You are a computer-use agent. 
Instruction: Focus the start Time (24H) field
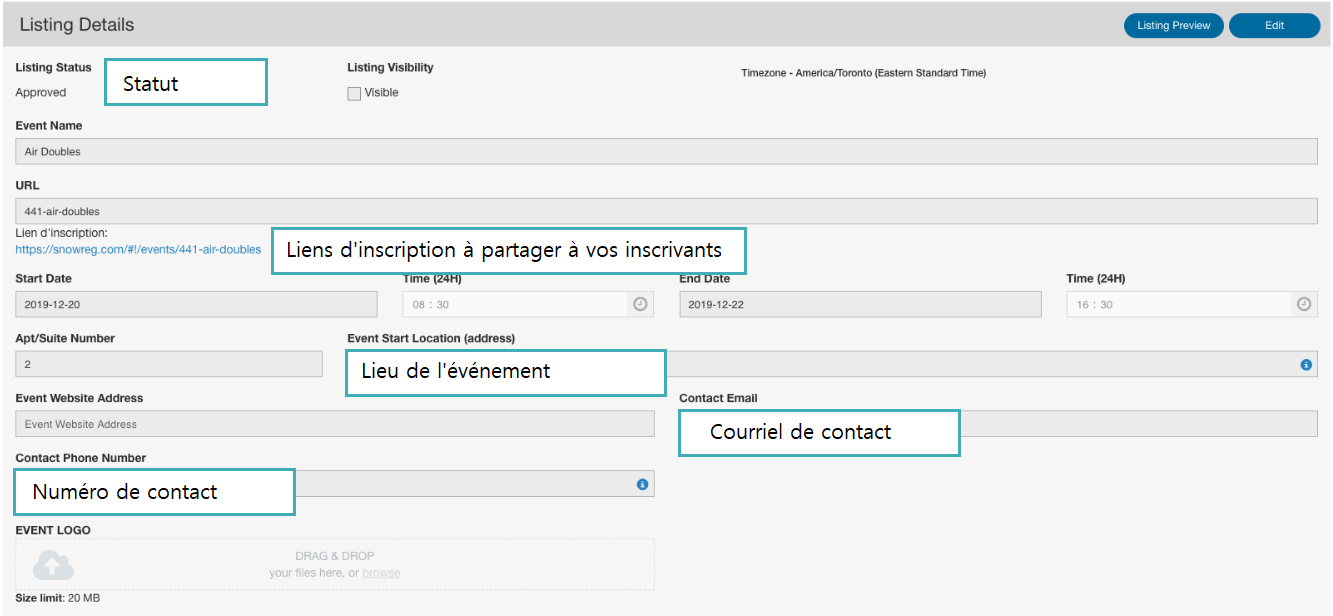(515, 304)
